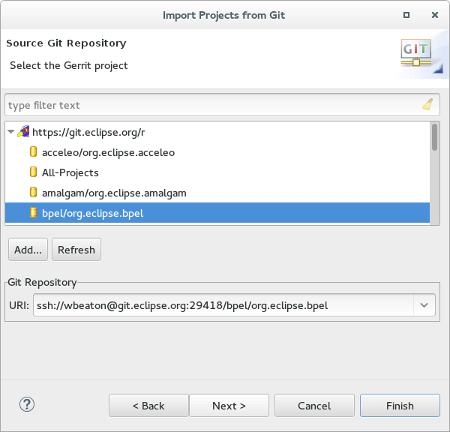Click the project list vertical scrollbar
This screenshot has width=450, height=432.
pos(434,173)
